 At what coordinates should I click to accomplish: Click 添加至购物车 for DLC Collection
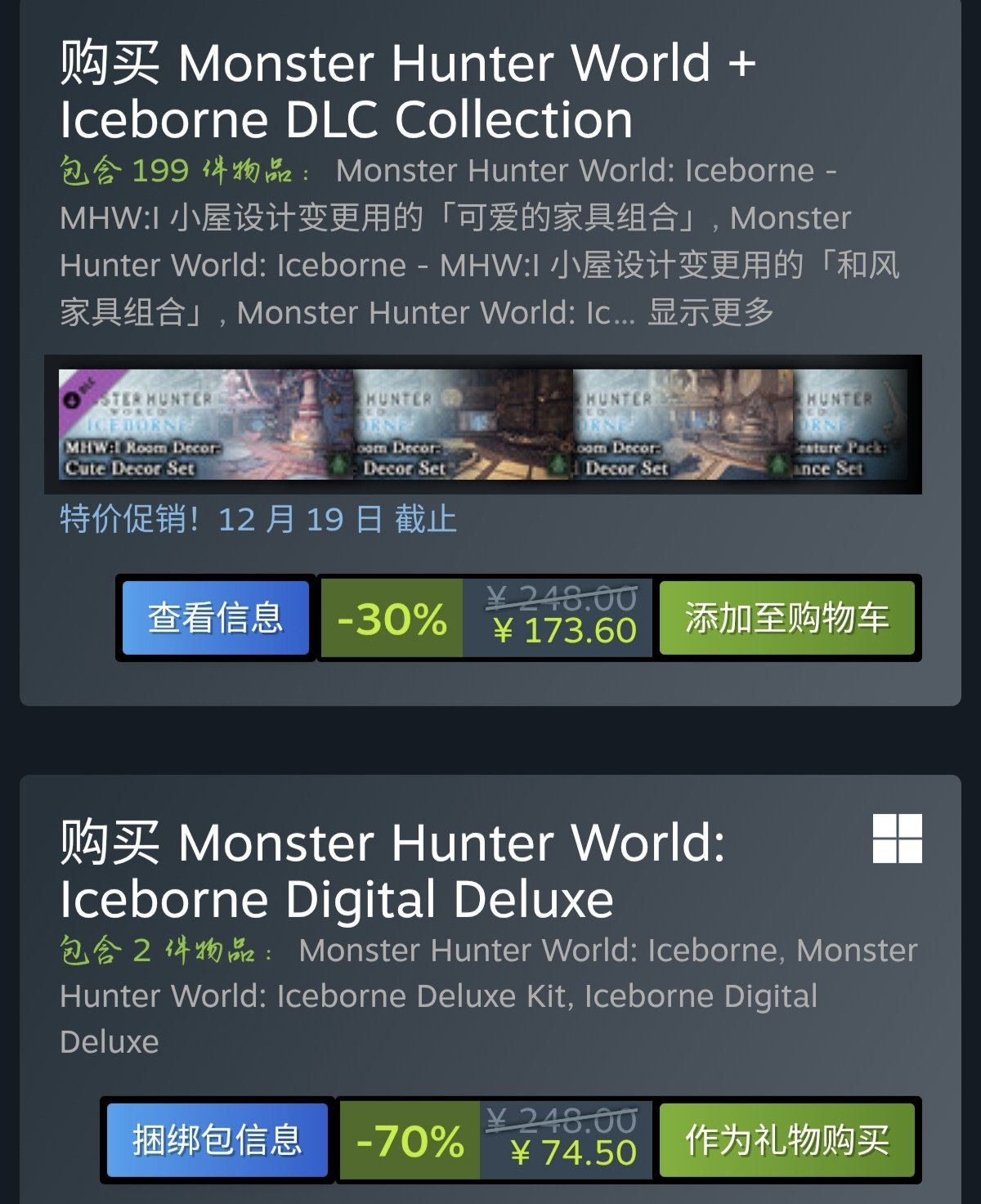tap(786, 618)
